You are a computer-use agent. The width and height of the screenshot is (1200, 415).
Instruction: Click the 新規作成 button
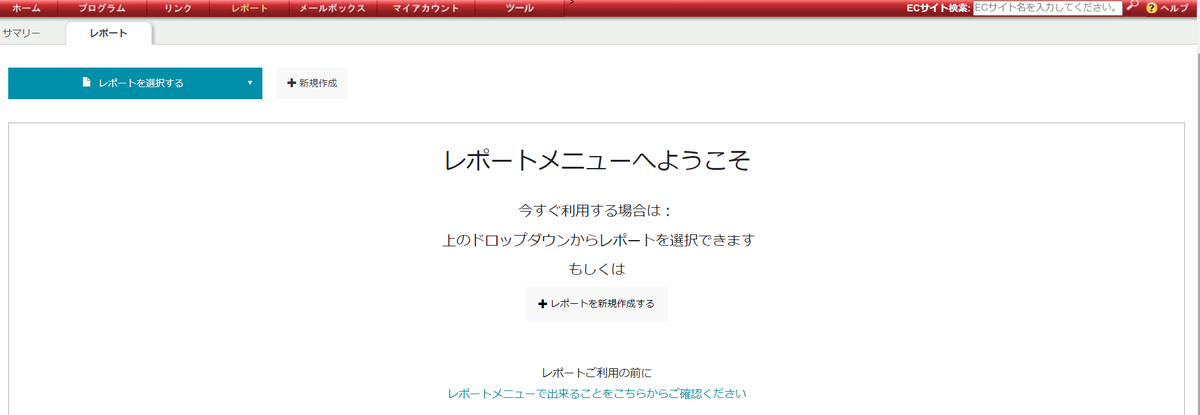[x=312, y=83]
